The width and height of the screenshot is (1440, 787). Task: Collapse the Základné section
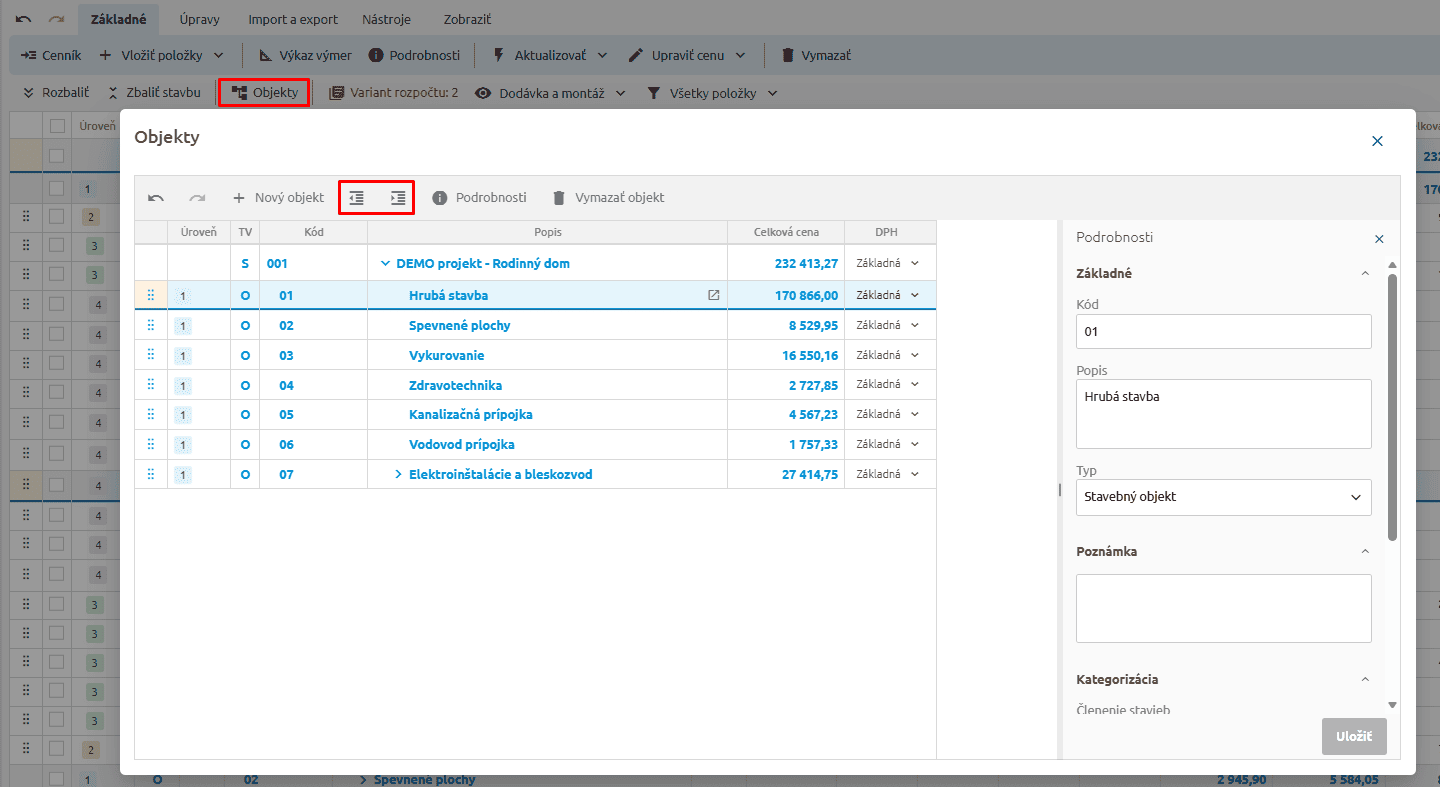[x=1365, y=273]
